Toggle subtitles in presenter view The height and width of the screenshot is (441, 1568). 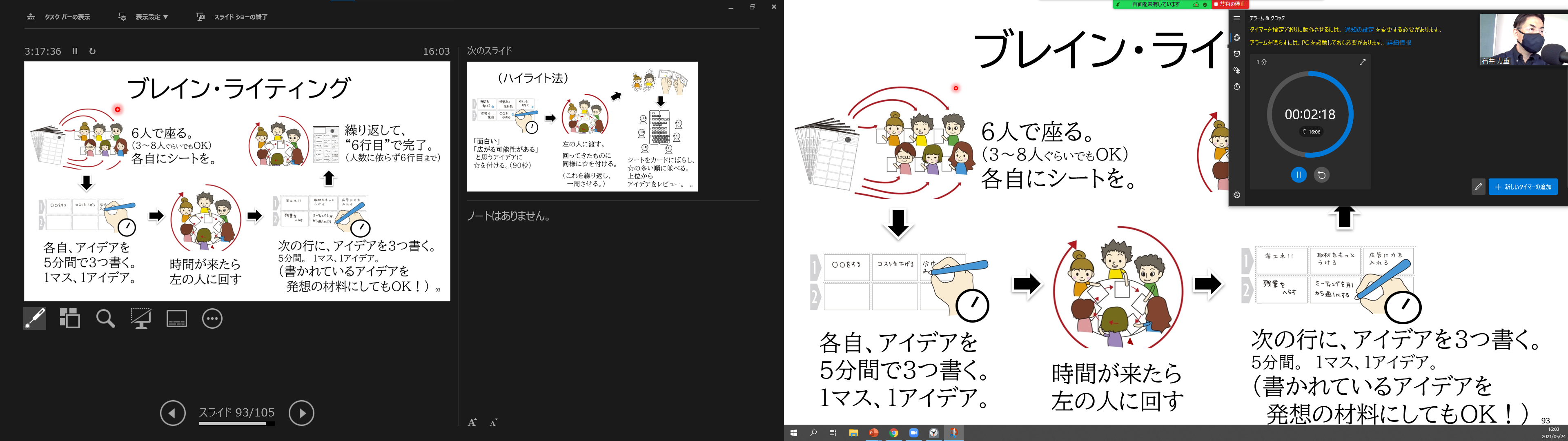[x=176, y=318]
